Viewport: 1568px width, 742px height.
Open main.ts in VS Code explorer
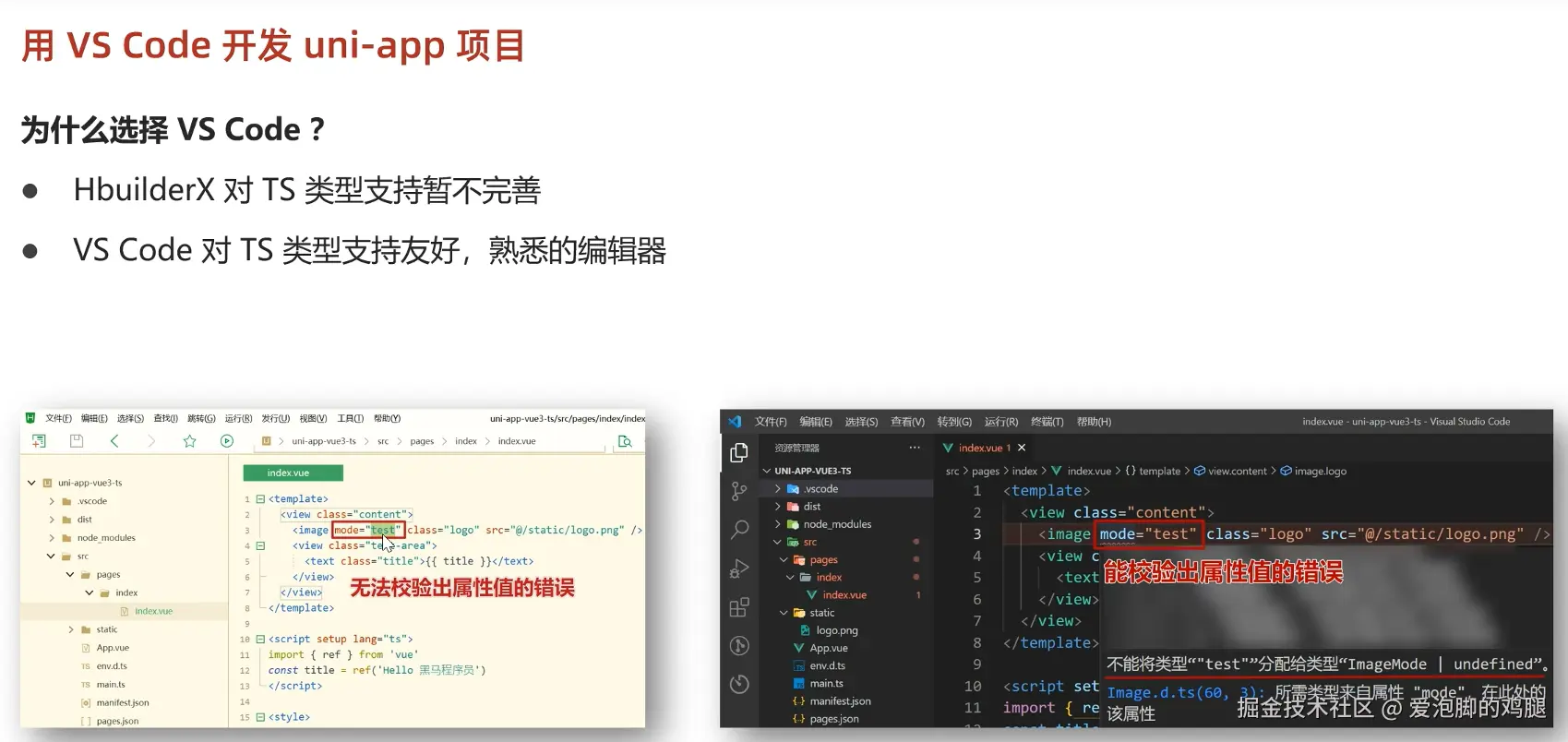point(827,684)
